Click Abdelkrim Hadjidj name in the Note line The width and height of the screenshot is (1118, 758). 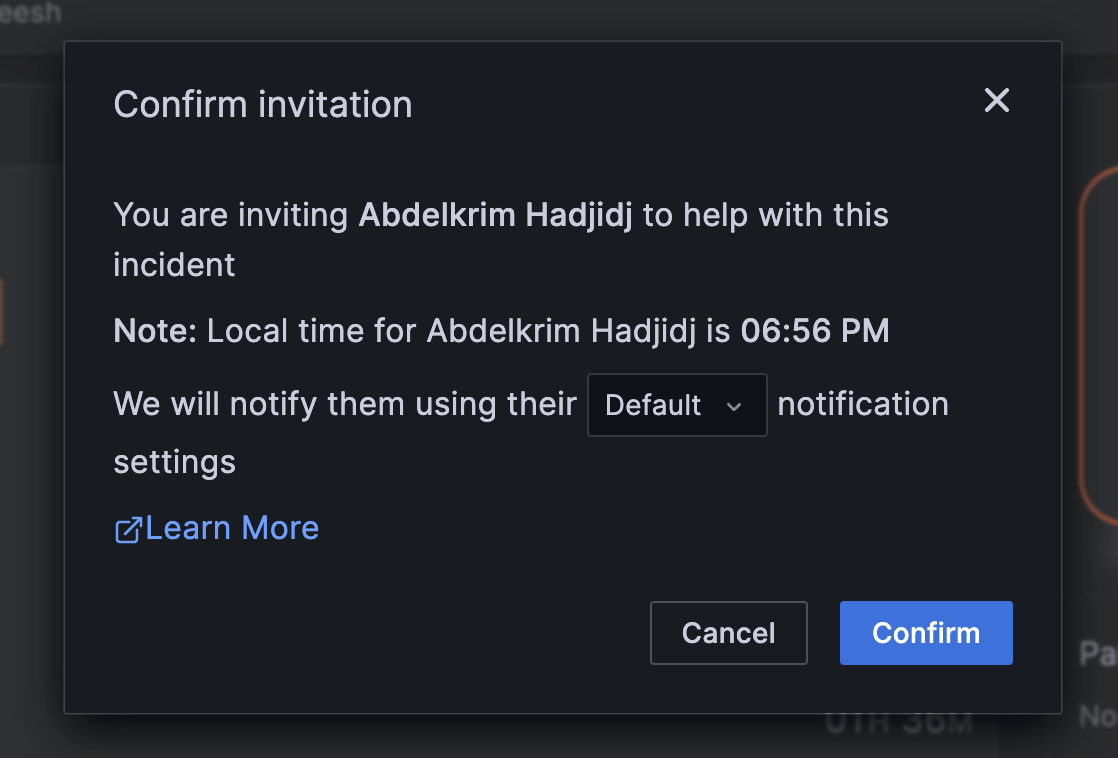point(560,331)
